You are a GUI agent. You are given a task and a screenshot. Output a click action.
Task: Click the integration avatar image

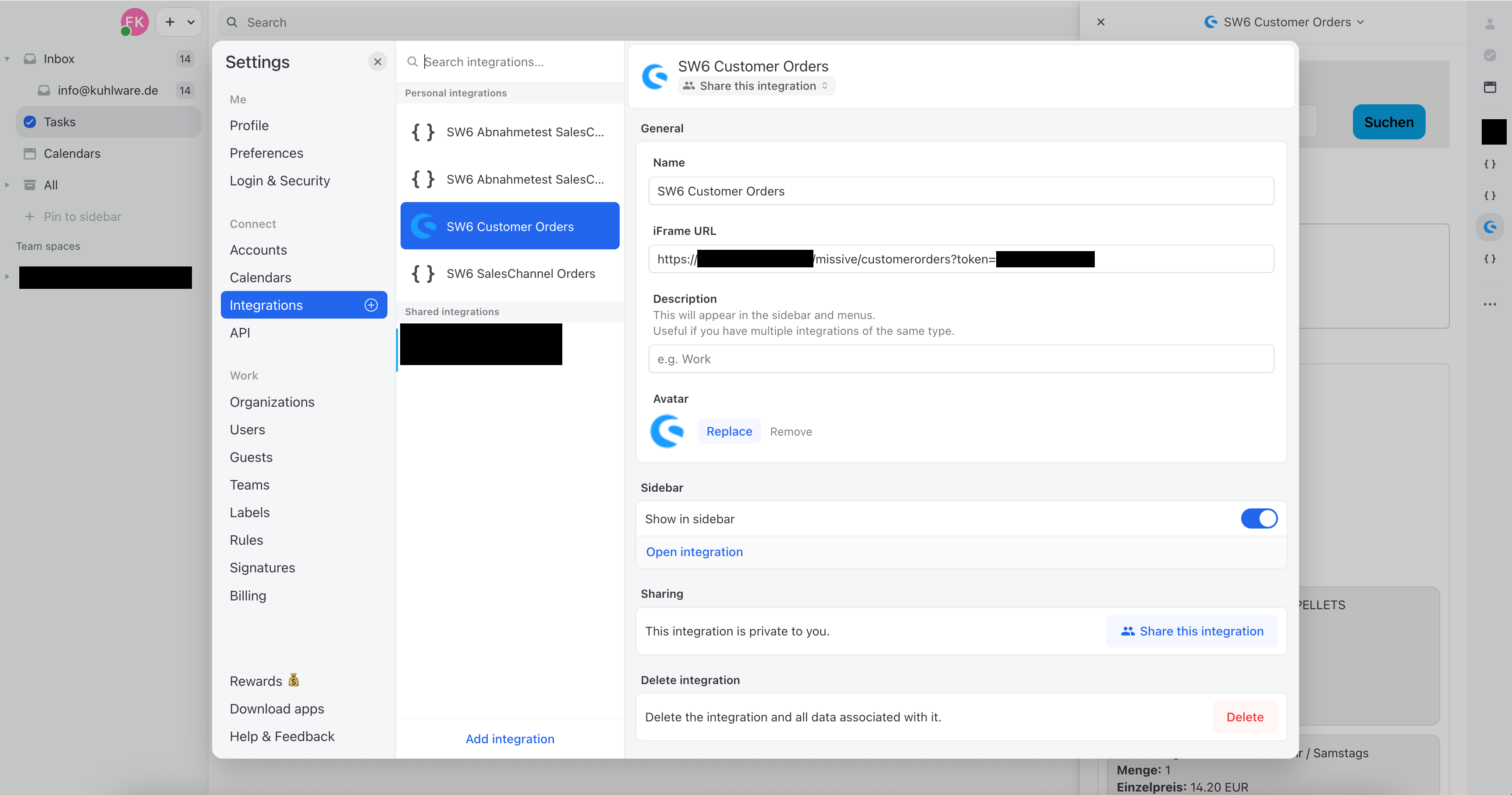[667, 432]
